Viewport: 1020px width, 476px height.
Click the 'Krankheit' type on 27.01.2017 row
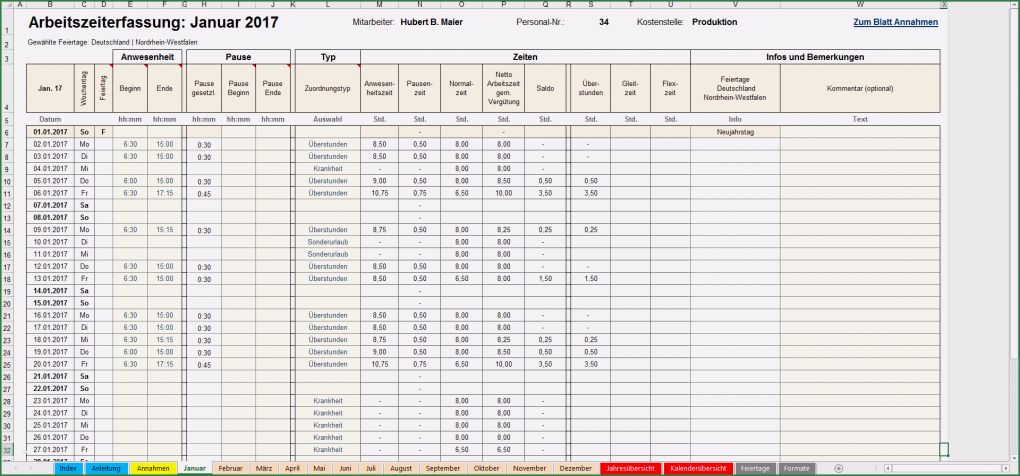pos(327,449)
